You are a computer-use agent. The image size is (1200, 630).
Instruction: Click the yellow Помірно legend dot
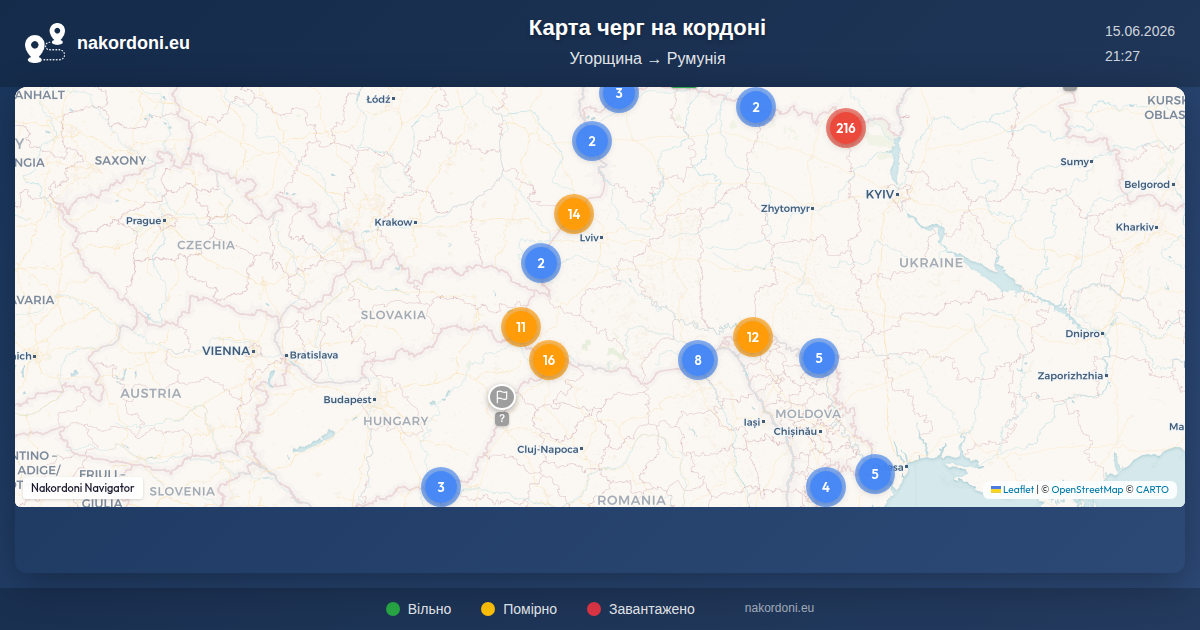point(488,609)
